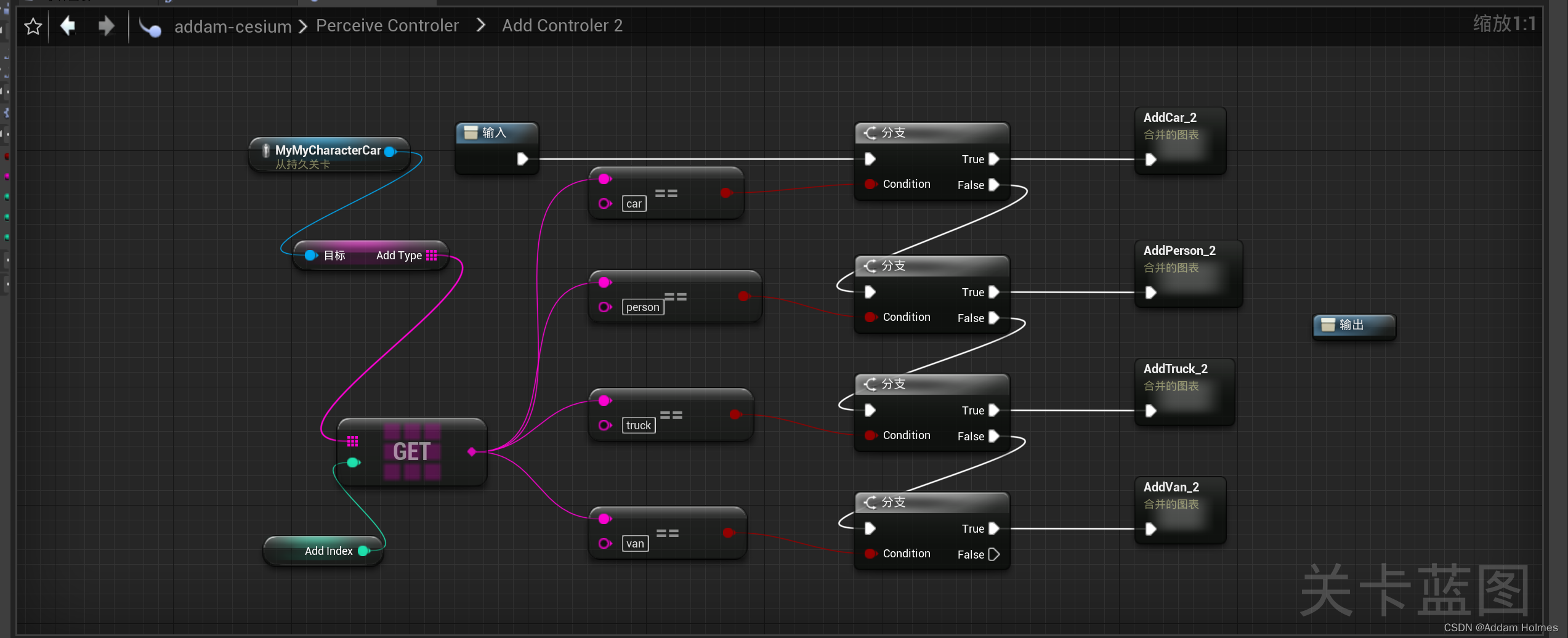Select the MyMyCharacterCar variable node
Viewport: 1568px width, 638px height.
click(328, 150)
